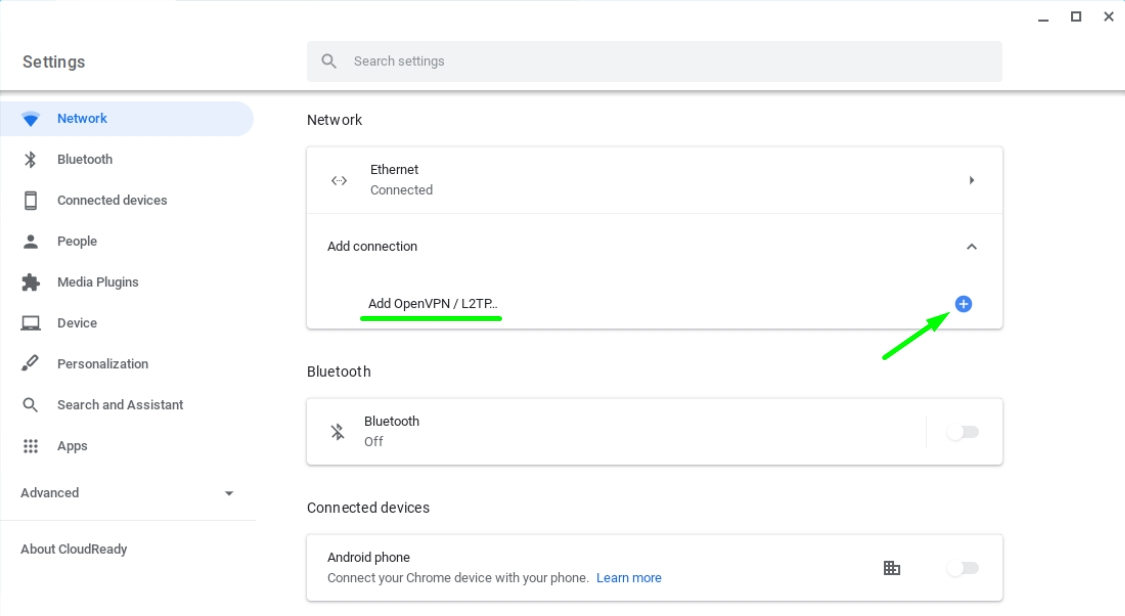Go to Connected devices in sidebar
Screen dimensions: 1125x616
[126, 200]
